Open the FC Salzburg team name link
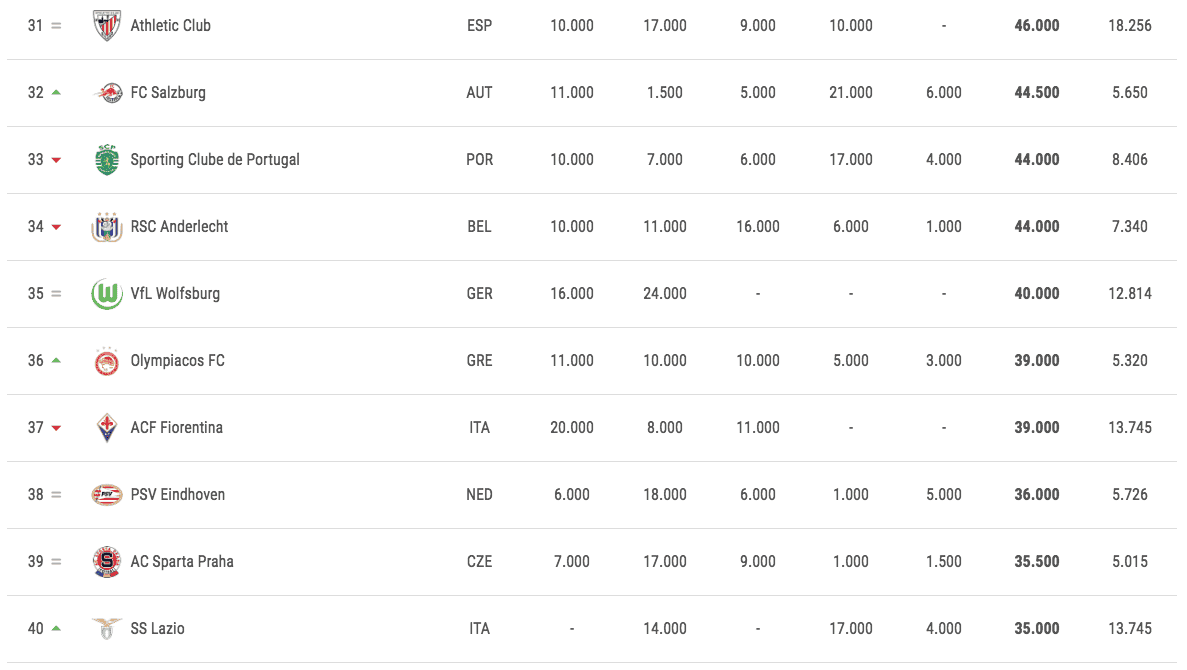The image size is (1187, 670). (x=168, y=92)
